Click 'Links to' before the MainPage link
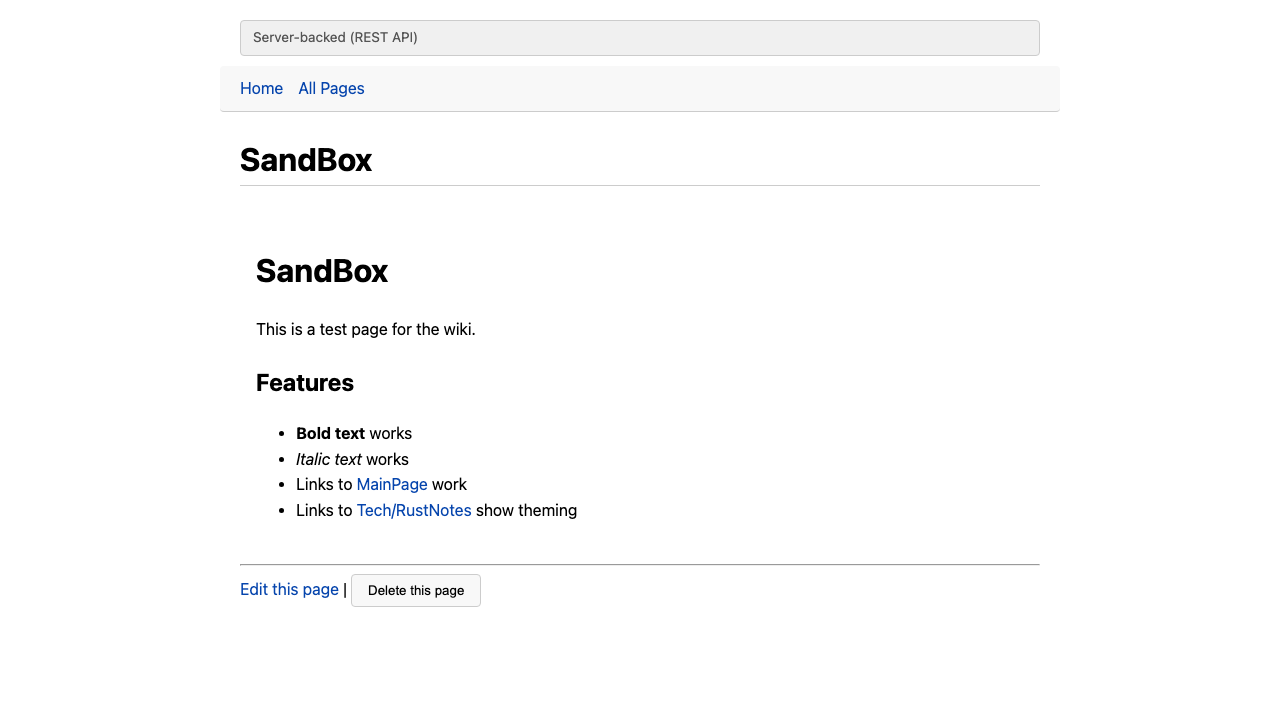 point(324,485)
